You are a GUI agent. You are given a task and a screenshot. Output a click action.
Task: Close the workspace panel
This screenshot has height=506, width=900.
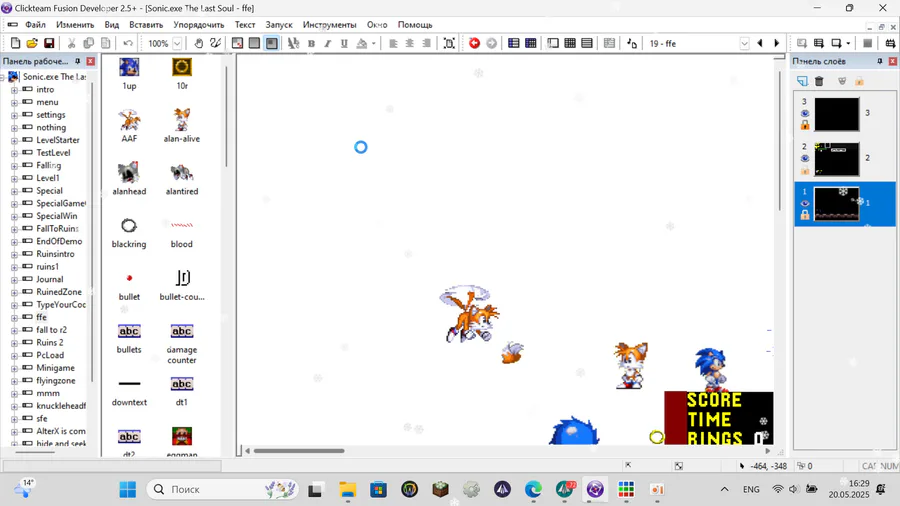click(91, 61)
